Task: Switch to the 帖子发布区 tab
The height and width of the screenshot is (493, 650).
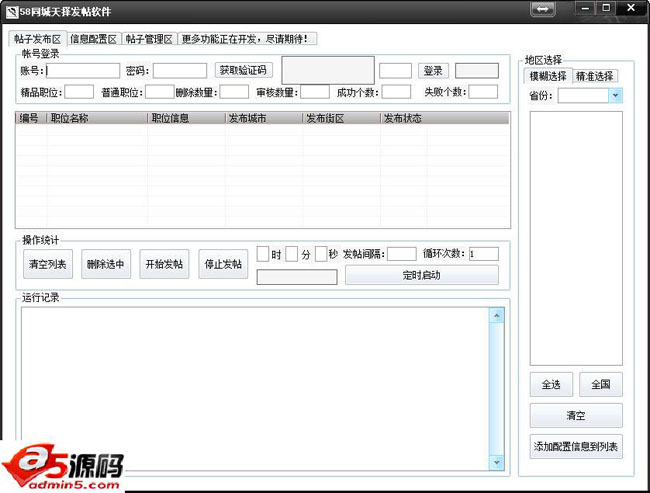Action: pos(37,39)
